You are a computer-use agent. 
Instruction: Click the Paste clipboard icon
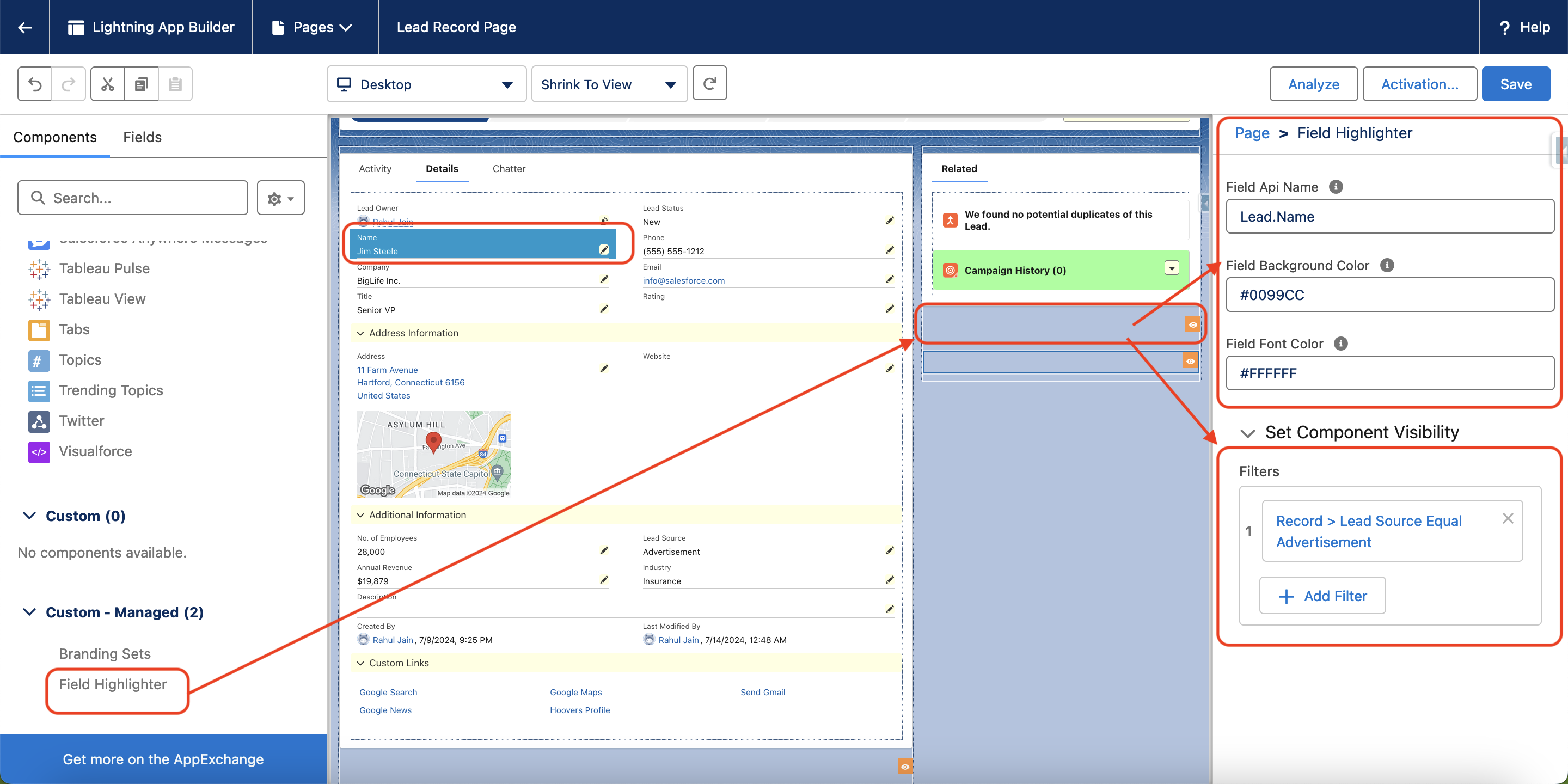click(175, 84)
